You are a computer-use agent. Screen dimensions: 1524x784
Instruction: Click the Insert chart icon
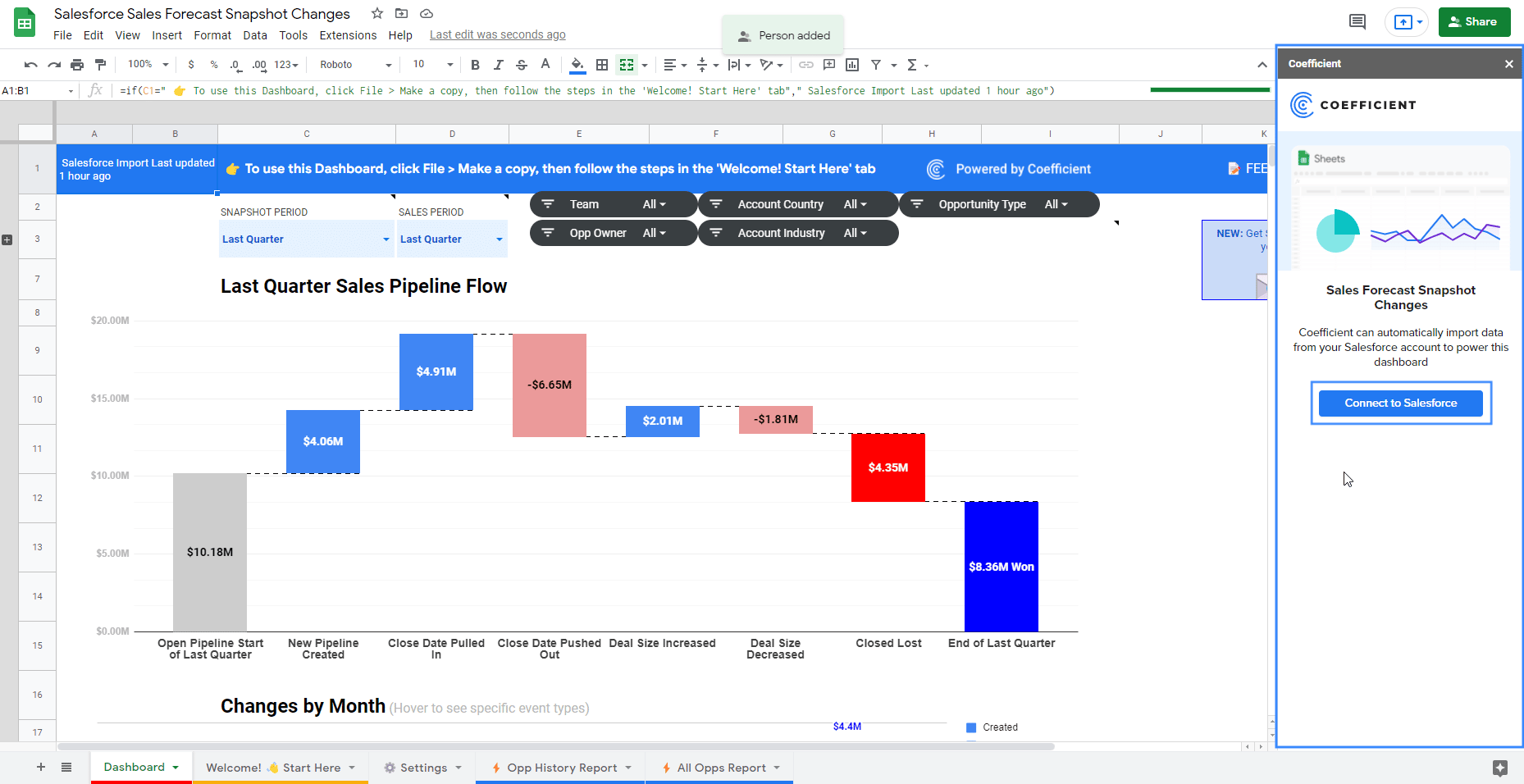click(852, 65)
